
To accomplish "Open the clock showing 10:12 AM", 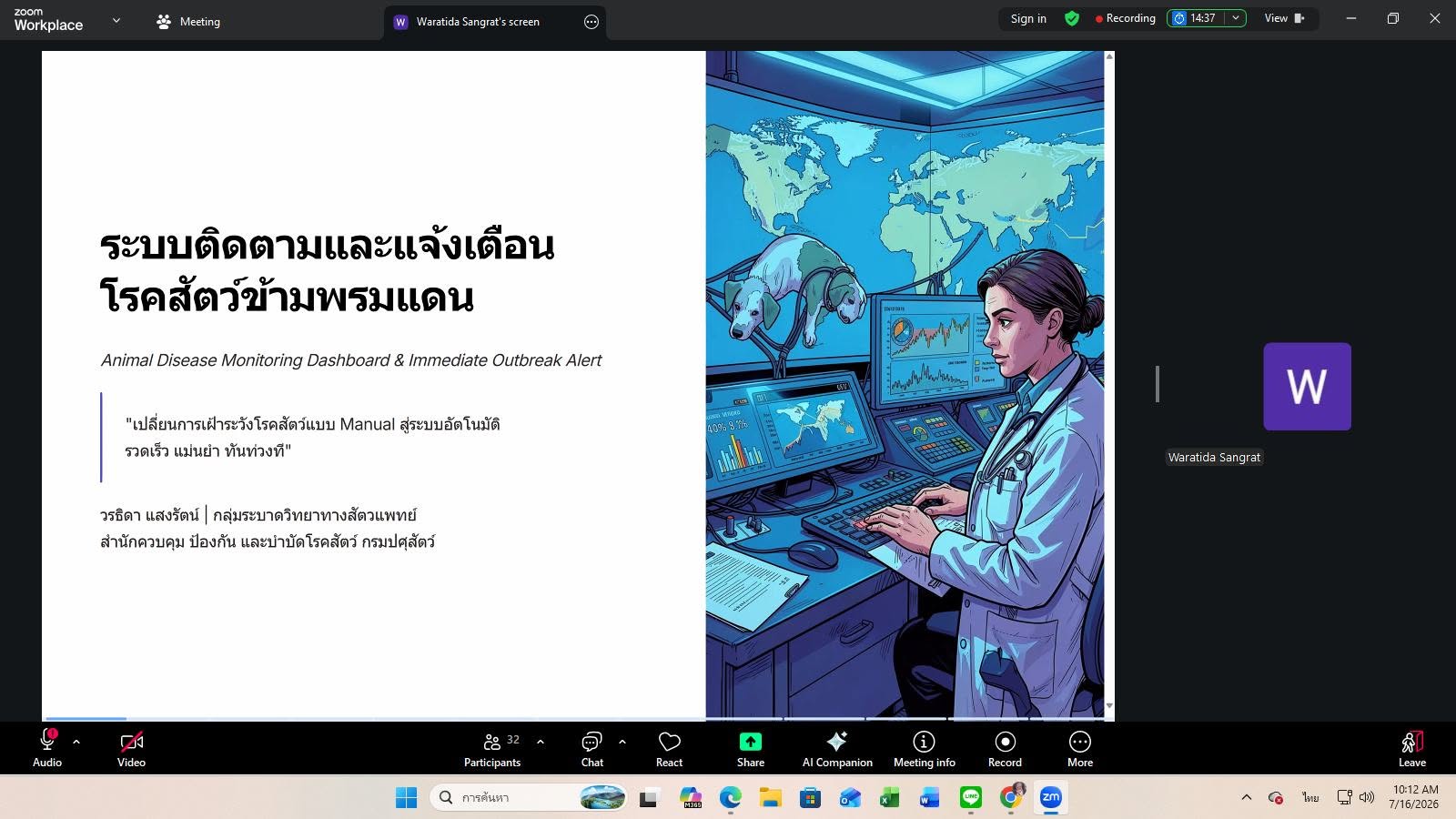I will pos(1415,797).
